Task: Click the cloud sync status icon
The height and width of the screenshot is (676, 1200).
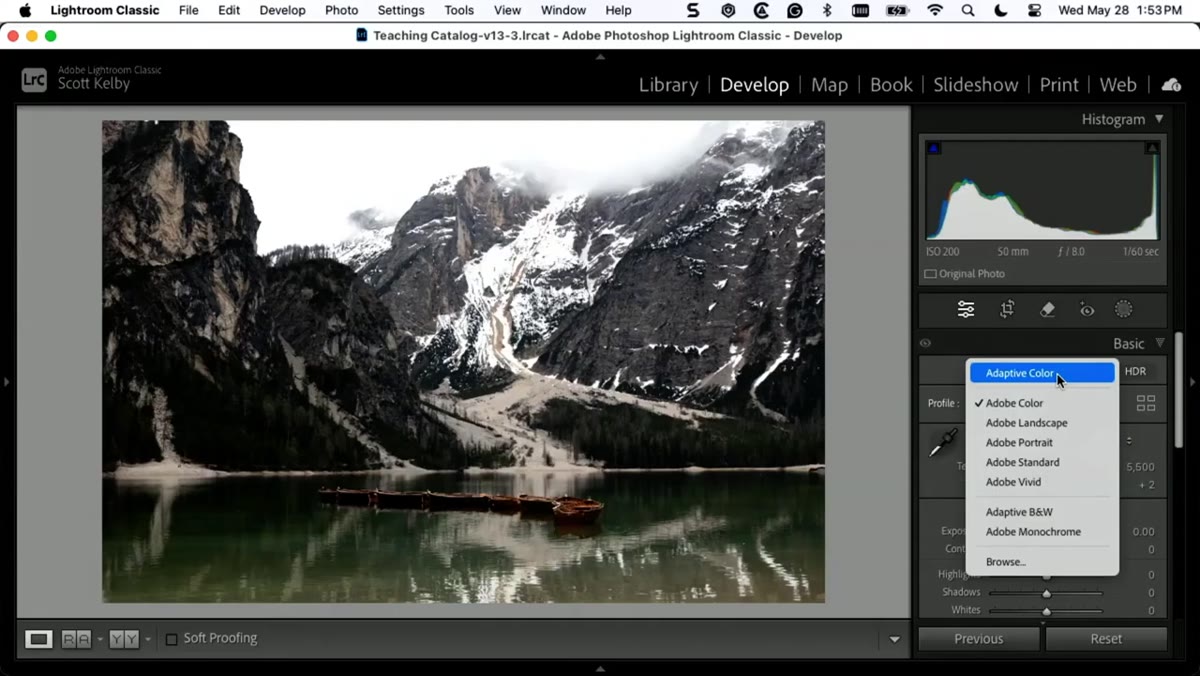Action: tap(1171, 84)
